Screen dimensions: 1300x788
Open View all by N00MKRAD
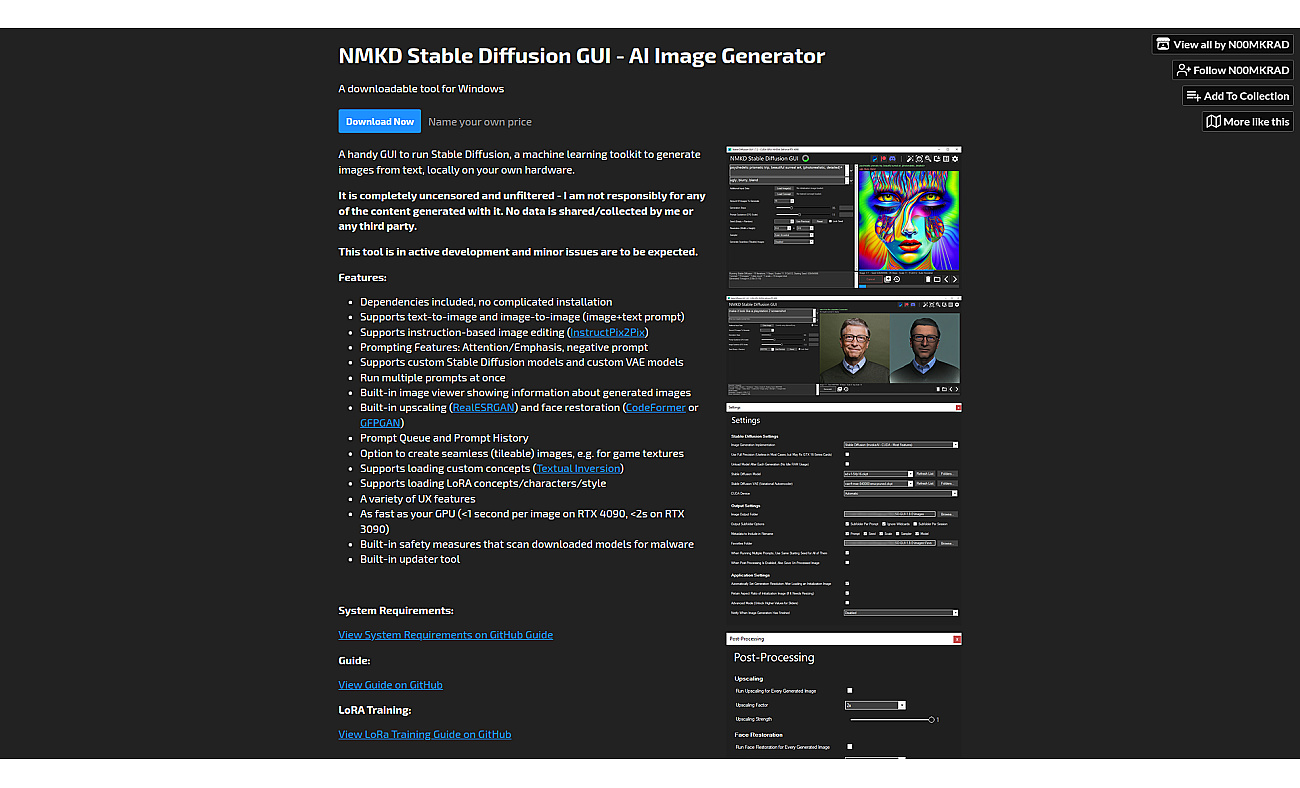(1223, 44)
